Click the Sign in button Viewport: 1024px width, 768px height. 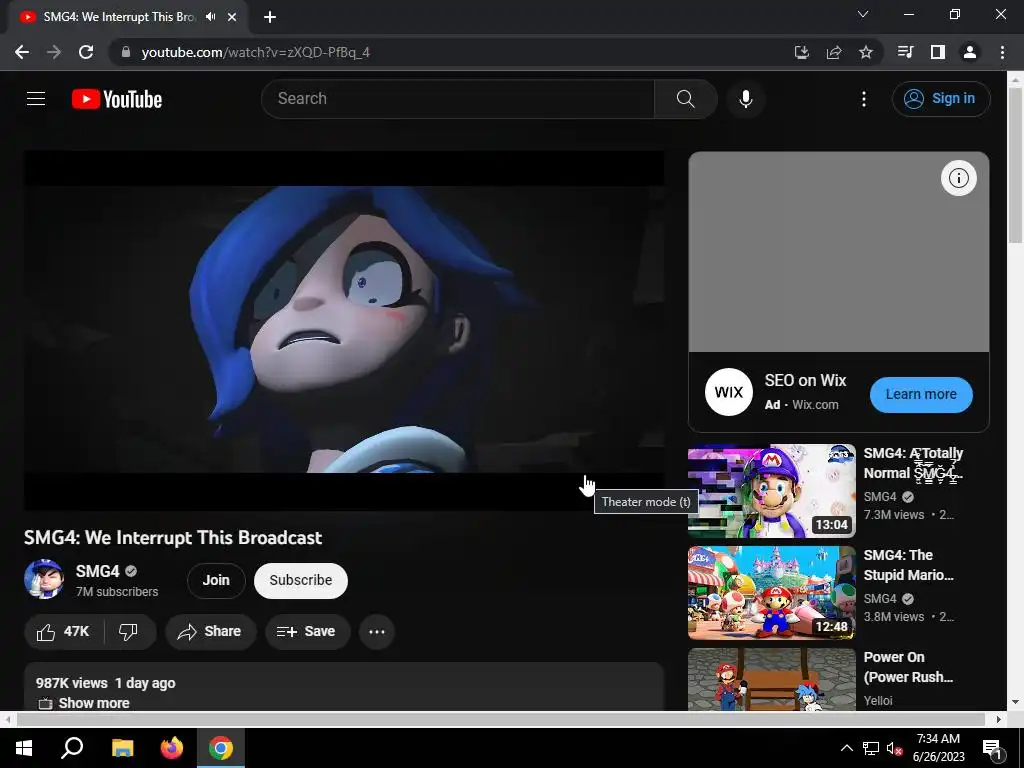(941, 99)
